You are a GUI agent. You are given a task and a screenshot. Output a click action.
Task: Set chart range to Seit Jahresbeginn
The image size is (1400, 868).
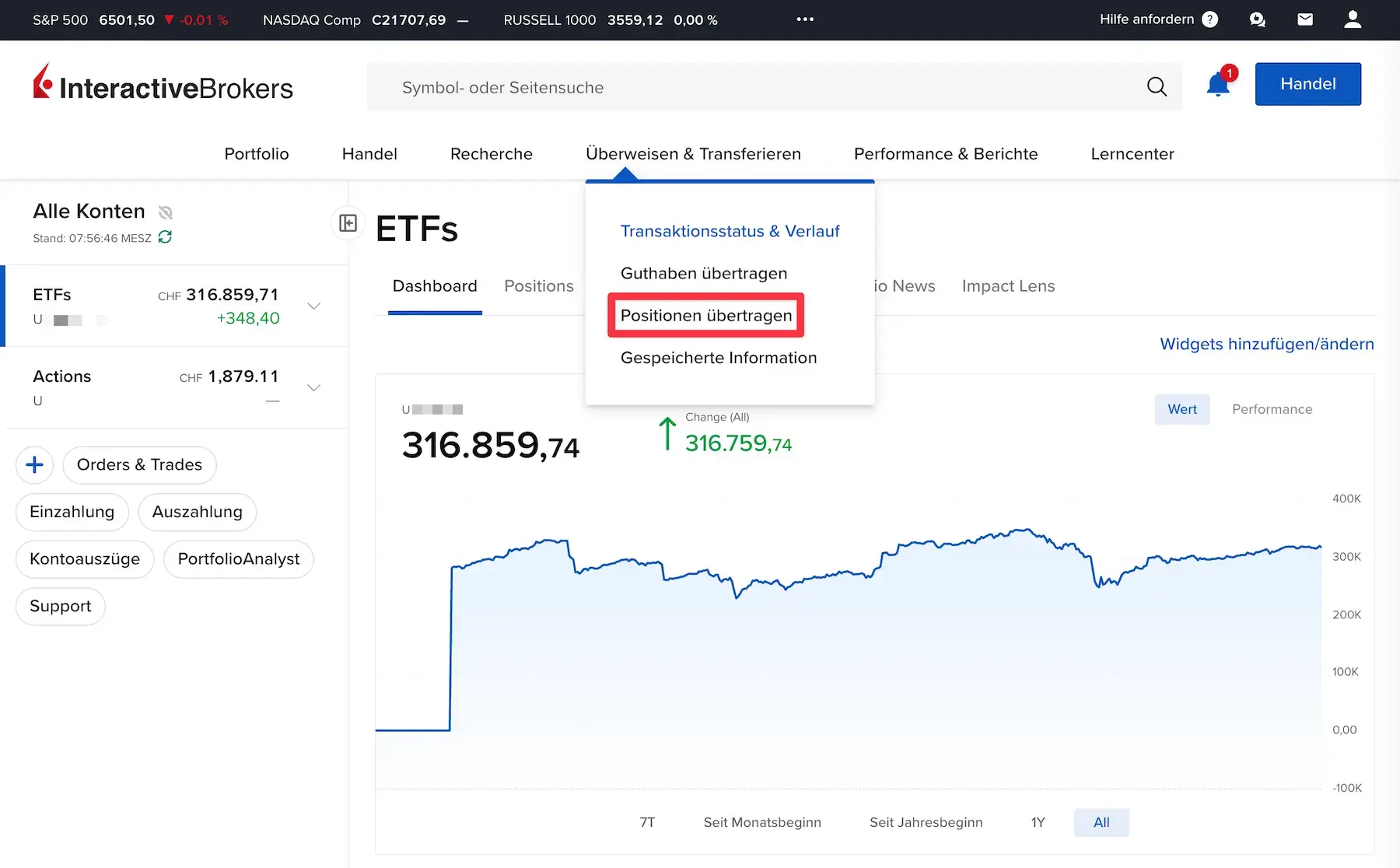pos(926,822)
